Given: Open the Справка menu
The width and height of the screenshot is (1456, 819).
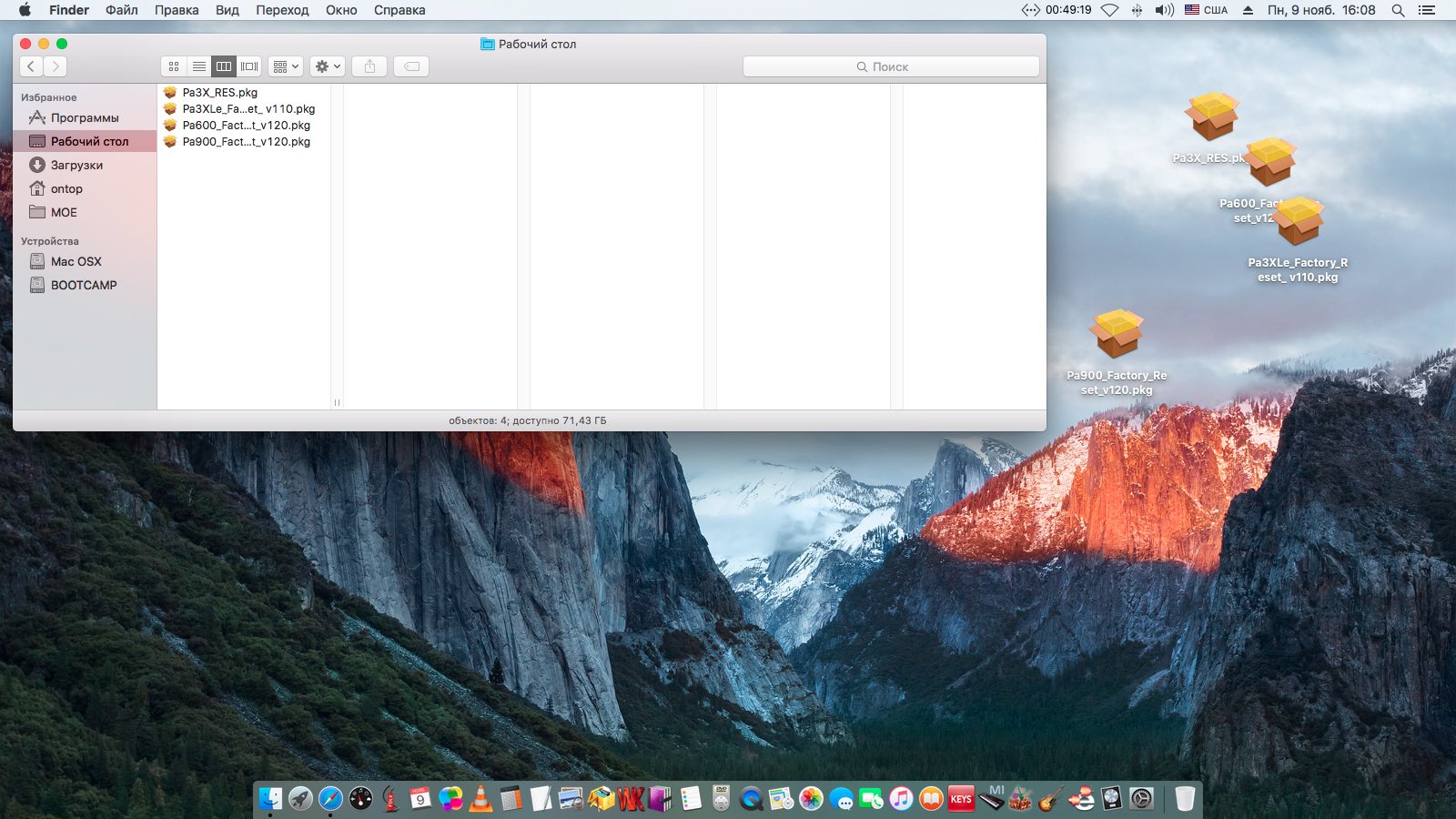Looking at the screenshot, I should point(399,10).
